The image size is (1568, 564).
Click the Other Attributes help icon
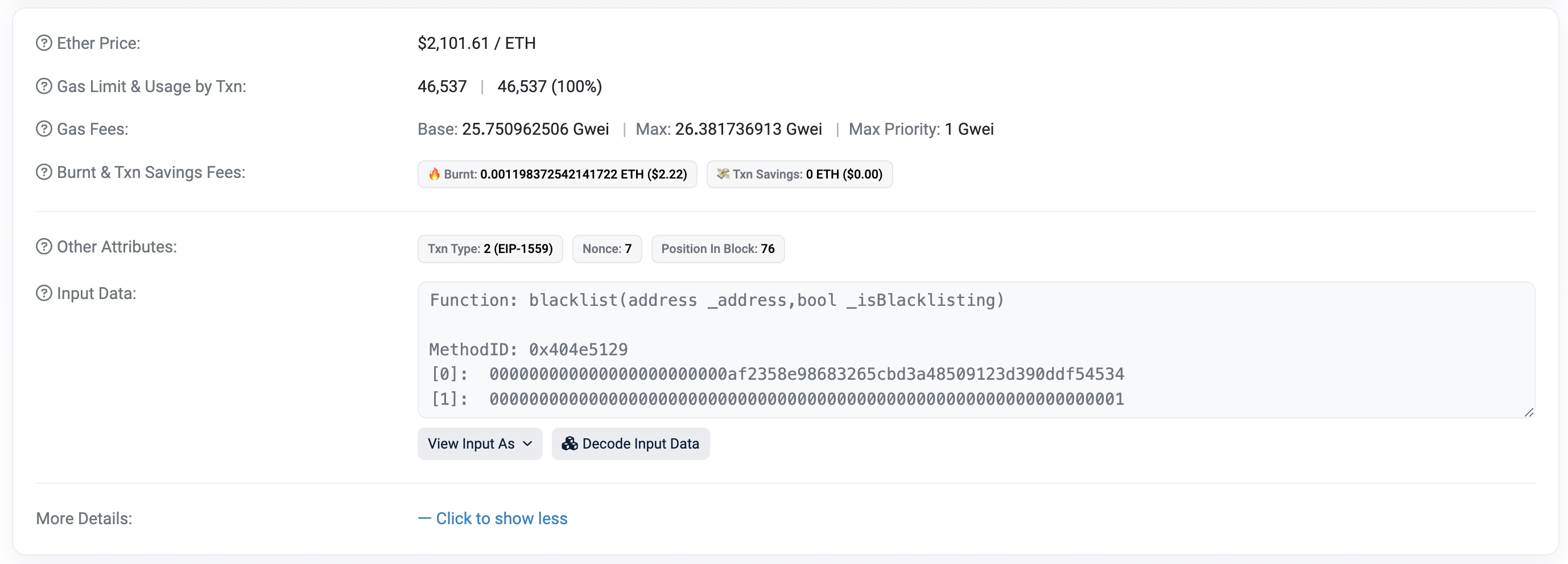(x=44, y=246)
